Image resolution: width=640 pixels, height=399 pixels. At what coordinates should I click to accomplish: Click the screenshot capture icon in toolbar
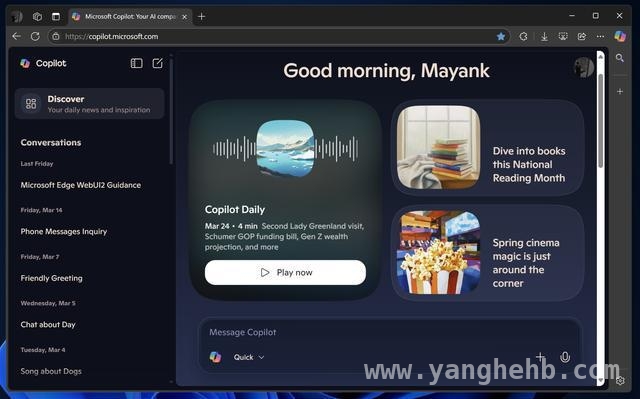point(563,37)
